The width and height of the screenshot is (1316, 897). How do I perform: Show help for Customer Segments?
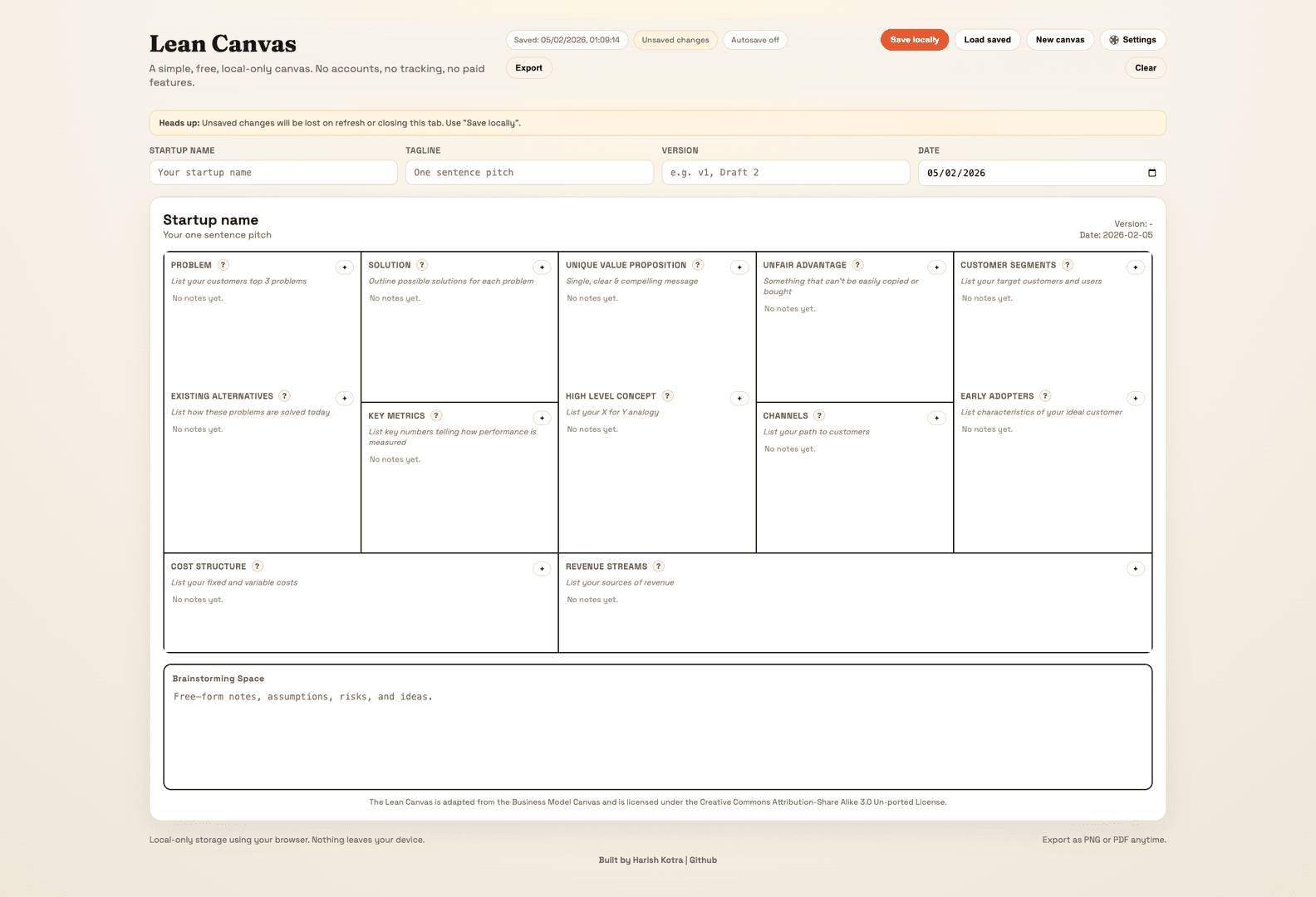(x=1068, y=265)
